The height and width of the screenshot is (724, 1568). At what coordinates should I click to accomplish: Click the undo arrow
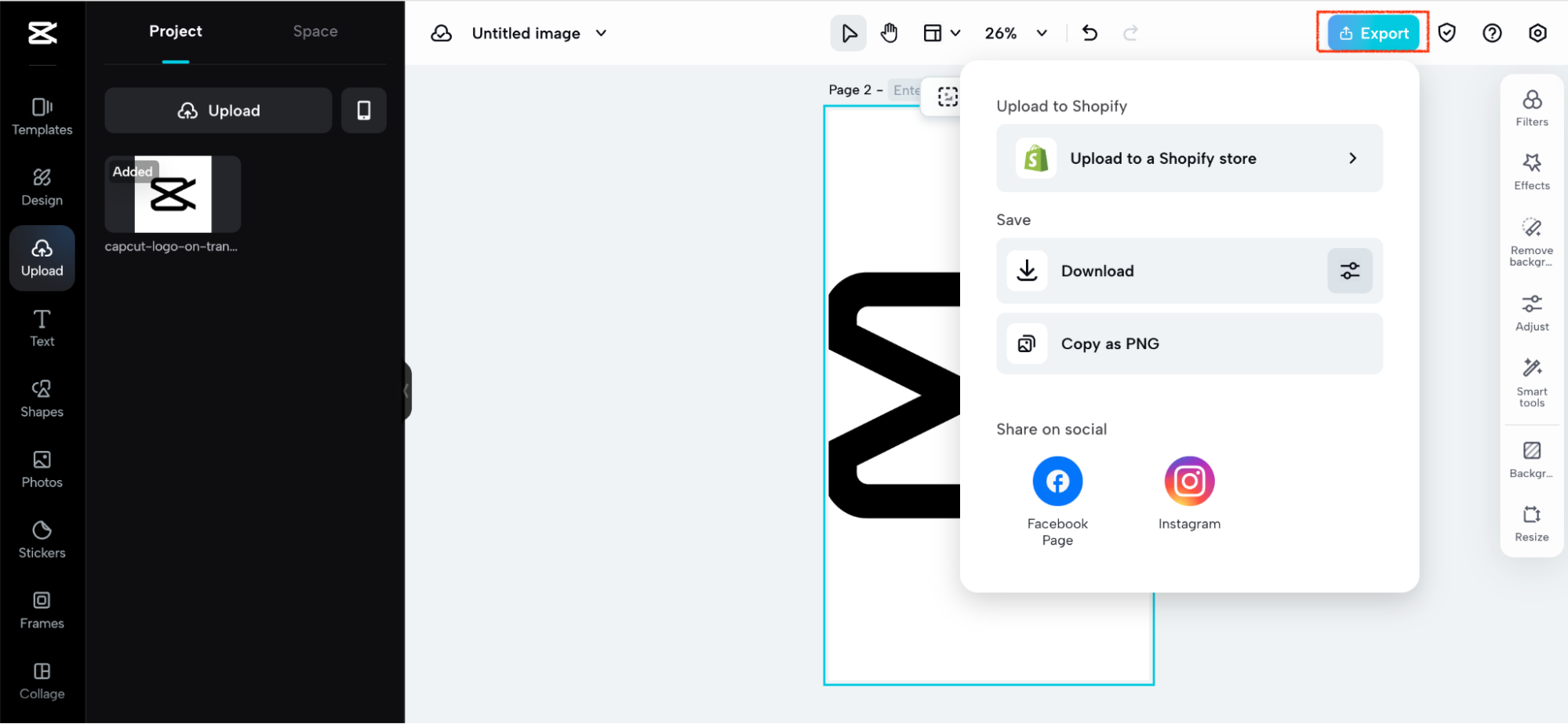point(1090,33)
